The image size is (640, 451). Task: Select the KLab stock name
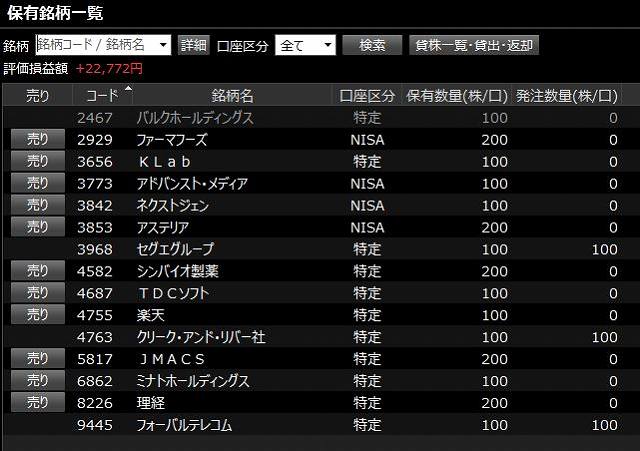point(164,162)
